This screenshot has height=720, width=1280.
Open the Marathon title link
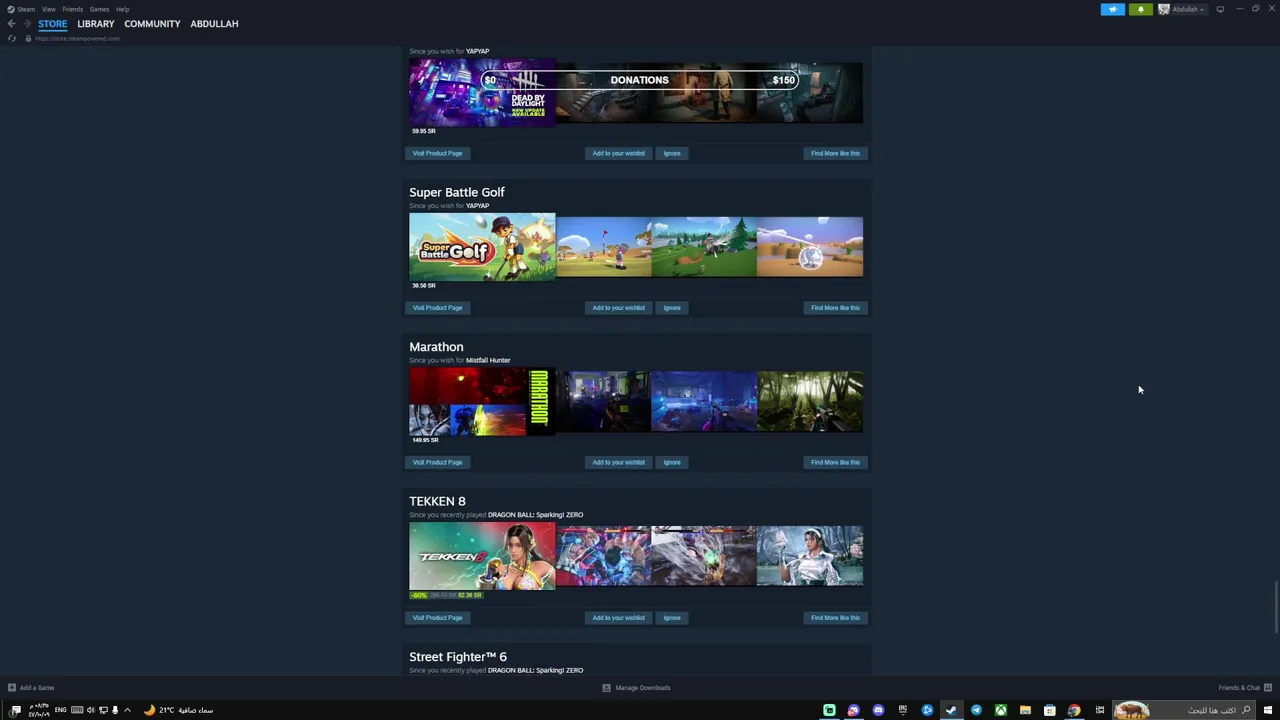coord(436,347)
